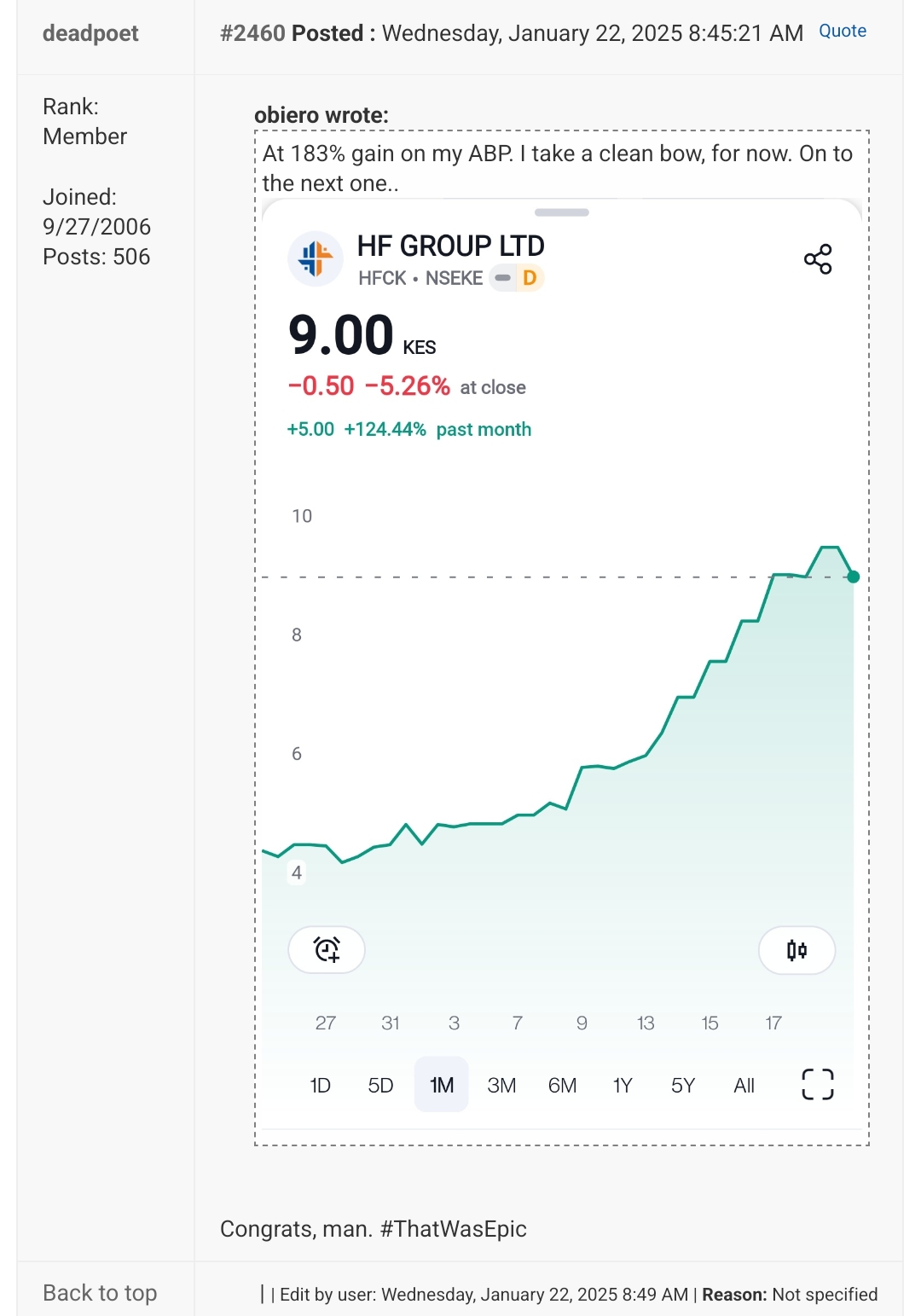
Task: Open deadpoet's user profile name
Action: pyautogui.click(x=90, y=33)
